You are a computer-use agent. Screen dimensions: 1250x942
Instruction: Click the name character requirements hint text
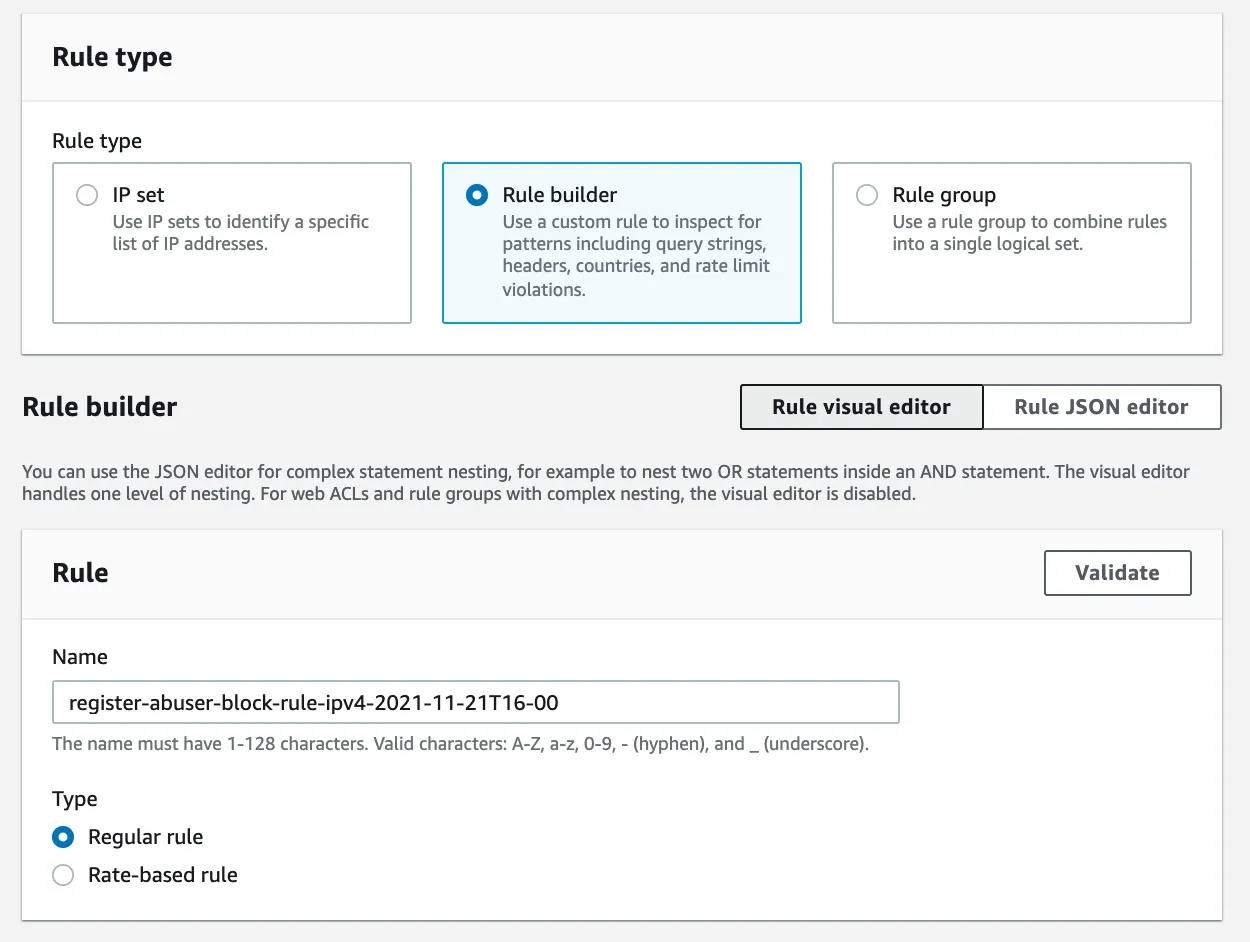point(460,744)
